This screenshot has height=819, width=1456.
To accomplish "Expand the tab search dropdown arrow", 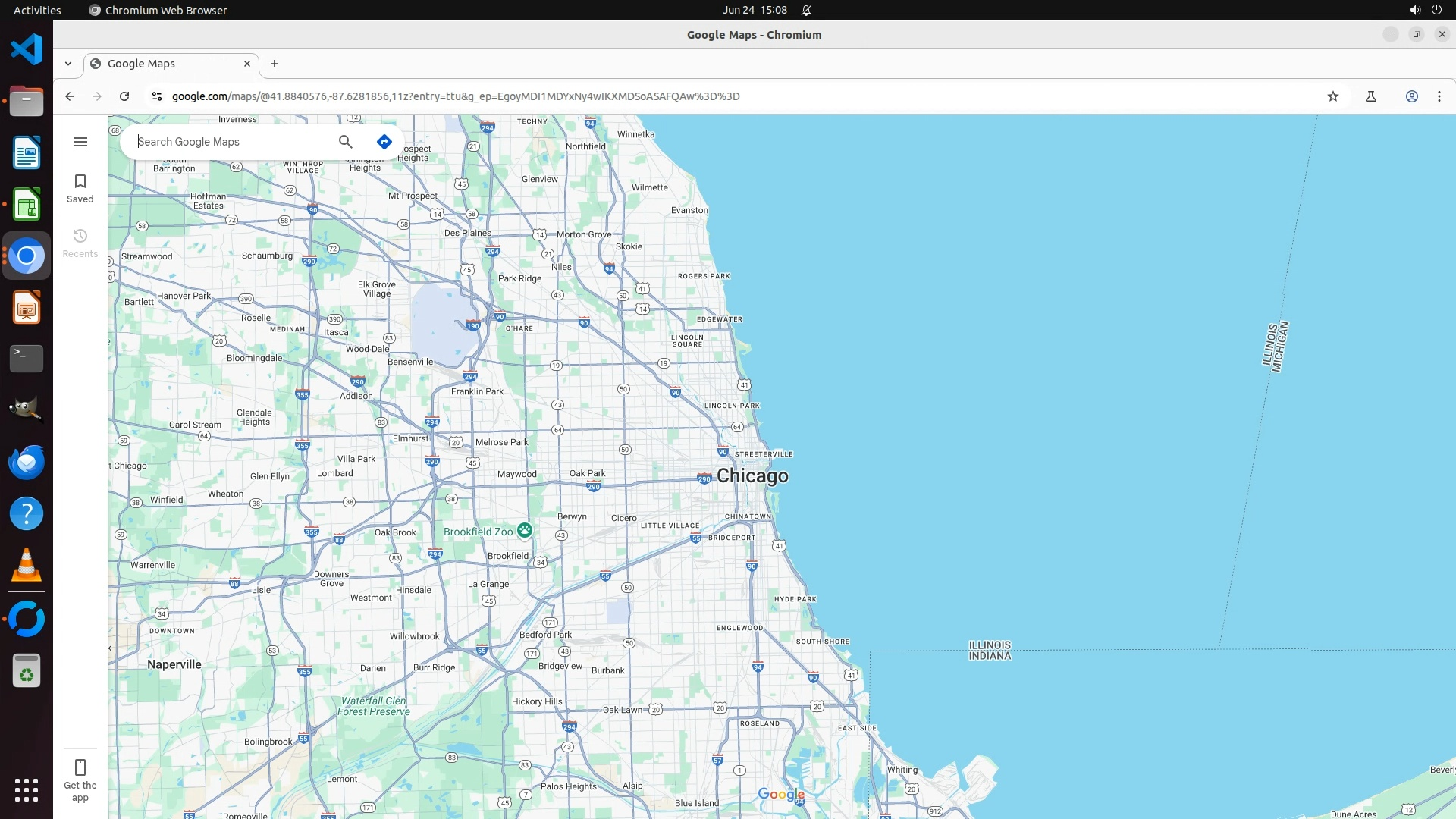I will point(68,64).
